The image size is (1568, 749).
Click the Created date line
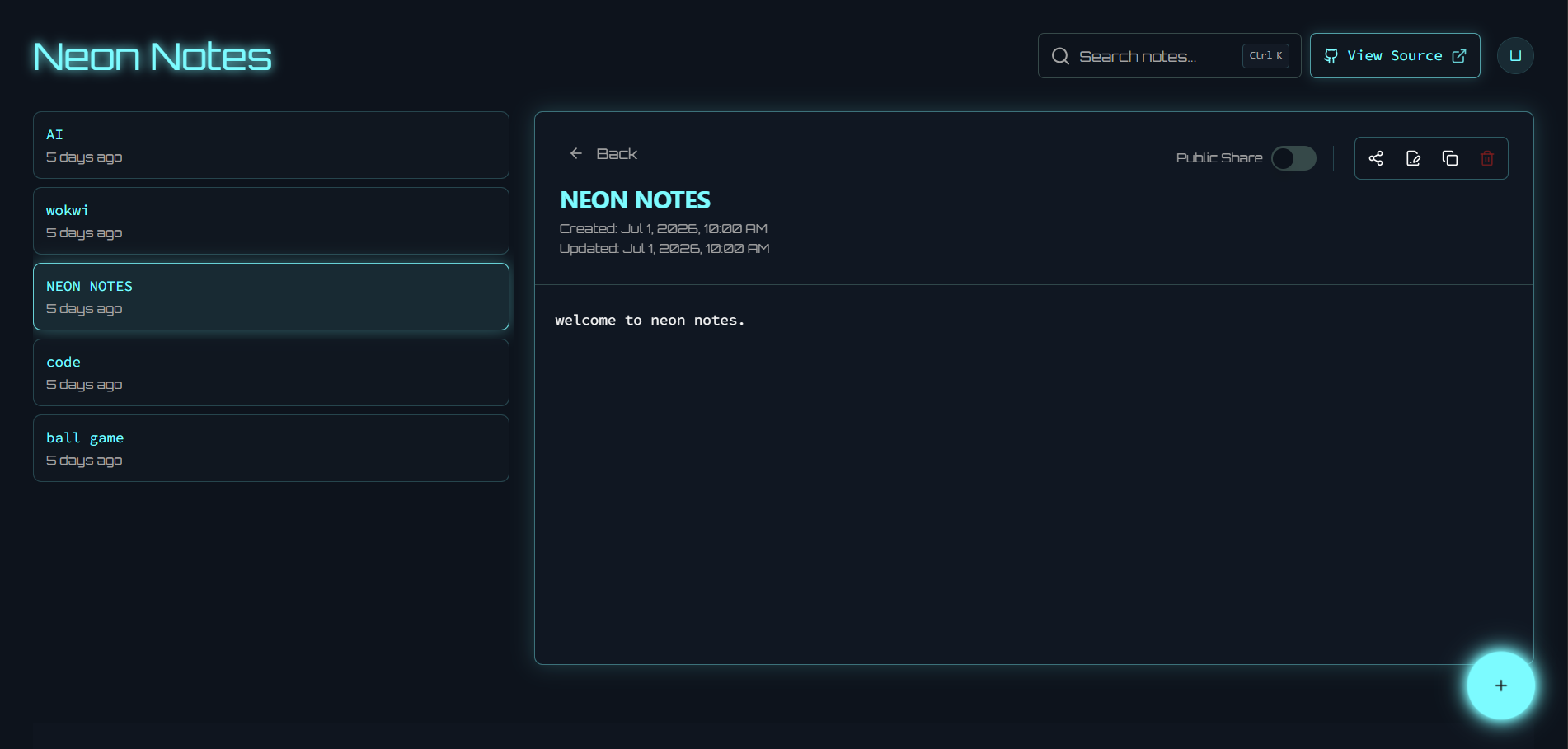pyautogui.click(x=664, y=228)
